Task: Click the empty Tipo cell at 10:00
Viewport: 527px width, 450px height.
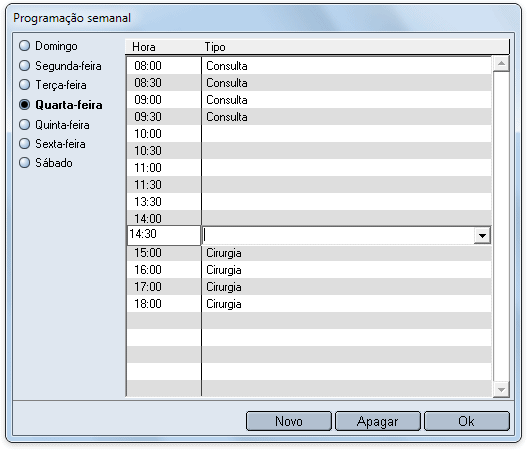Action: tap(347, 134)
